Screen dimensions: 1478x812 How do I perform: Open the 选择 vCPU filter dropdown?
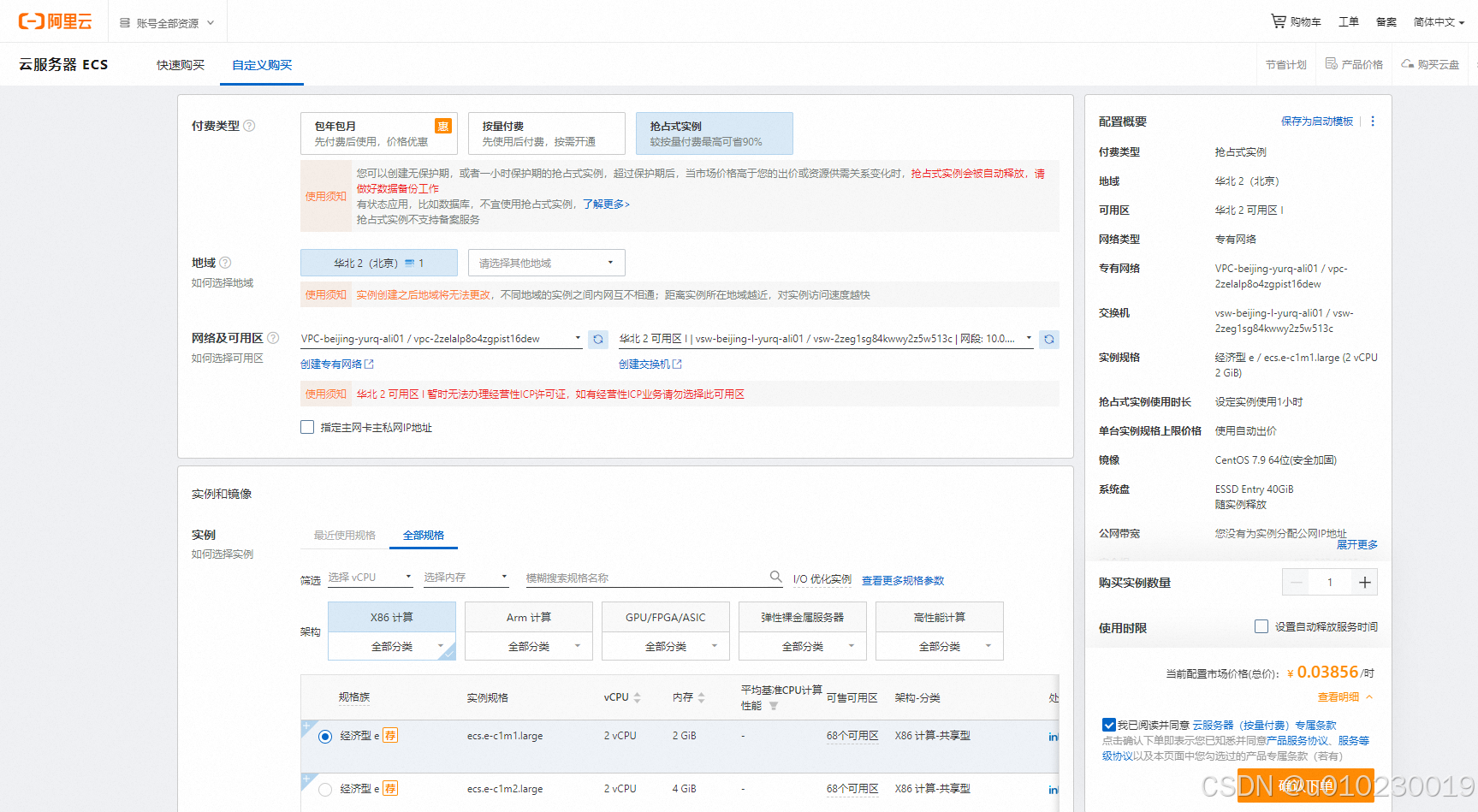(371, 578)
